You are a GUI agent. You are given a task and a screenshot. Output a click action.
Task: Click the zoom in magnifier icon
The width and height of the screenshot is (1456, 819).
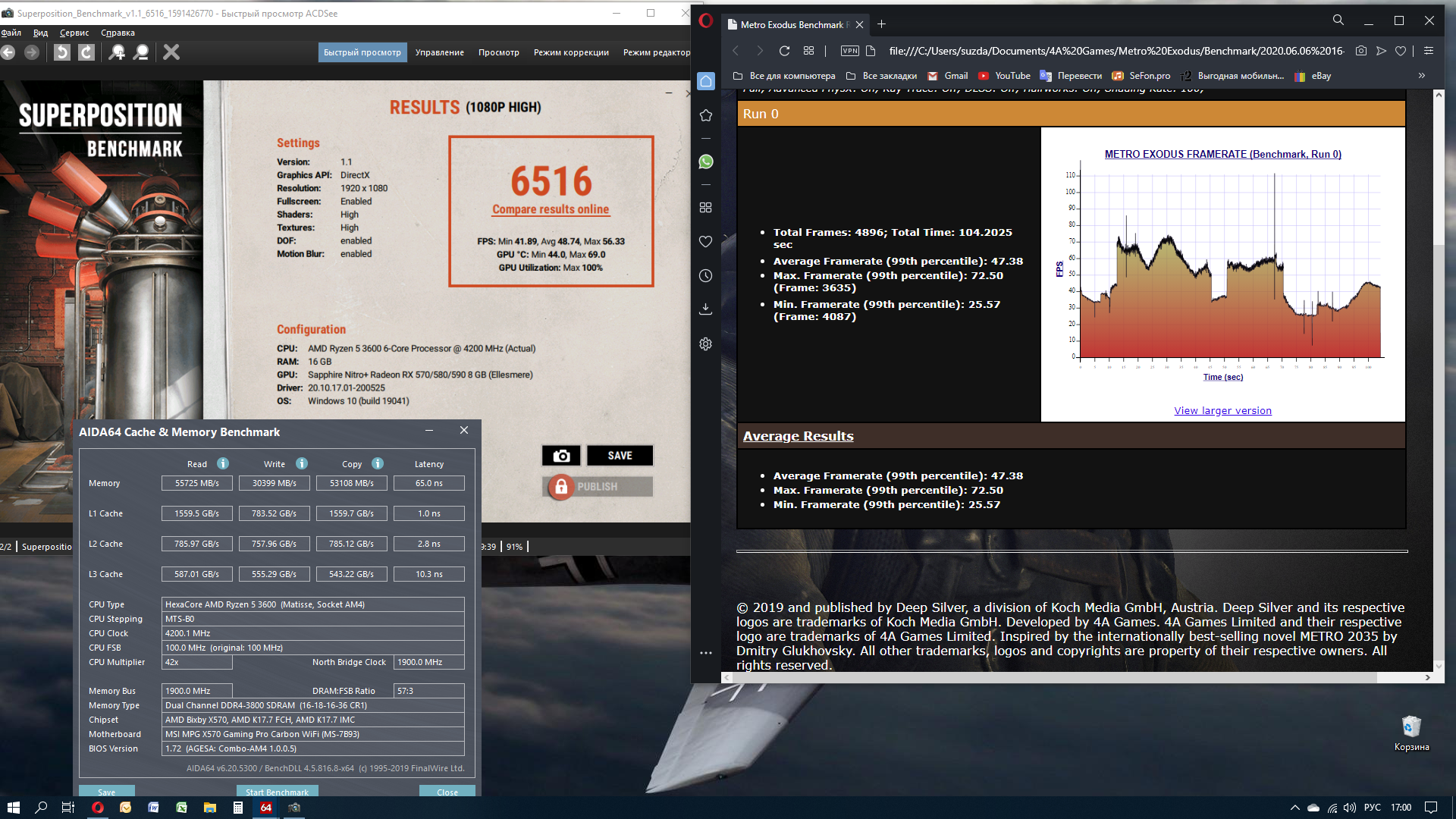[x=117, y=52]
